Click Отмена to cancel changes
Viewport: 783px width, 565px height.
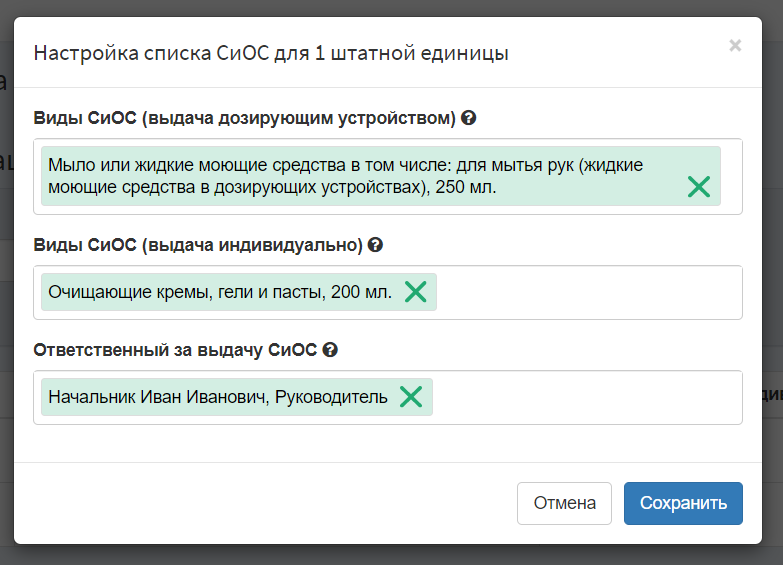[x=564, y=503]
